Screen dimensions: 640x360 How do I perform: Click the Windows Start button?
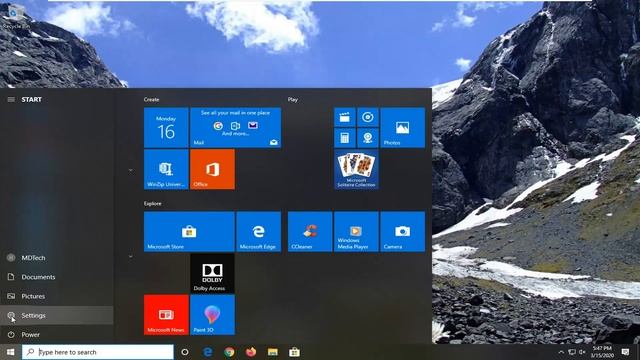point(11,352)
